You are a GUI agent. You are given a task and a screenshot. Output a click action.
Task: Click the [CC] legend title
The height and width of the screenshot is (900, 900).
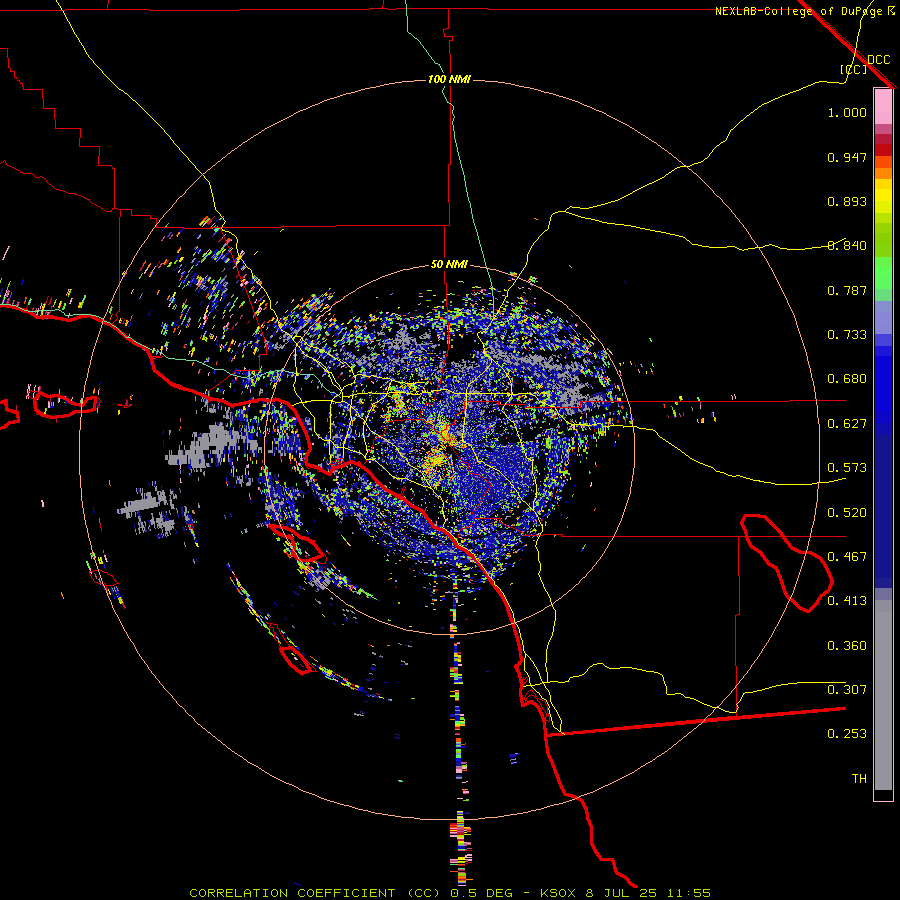pyautogui.click(x=854, y=69)
